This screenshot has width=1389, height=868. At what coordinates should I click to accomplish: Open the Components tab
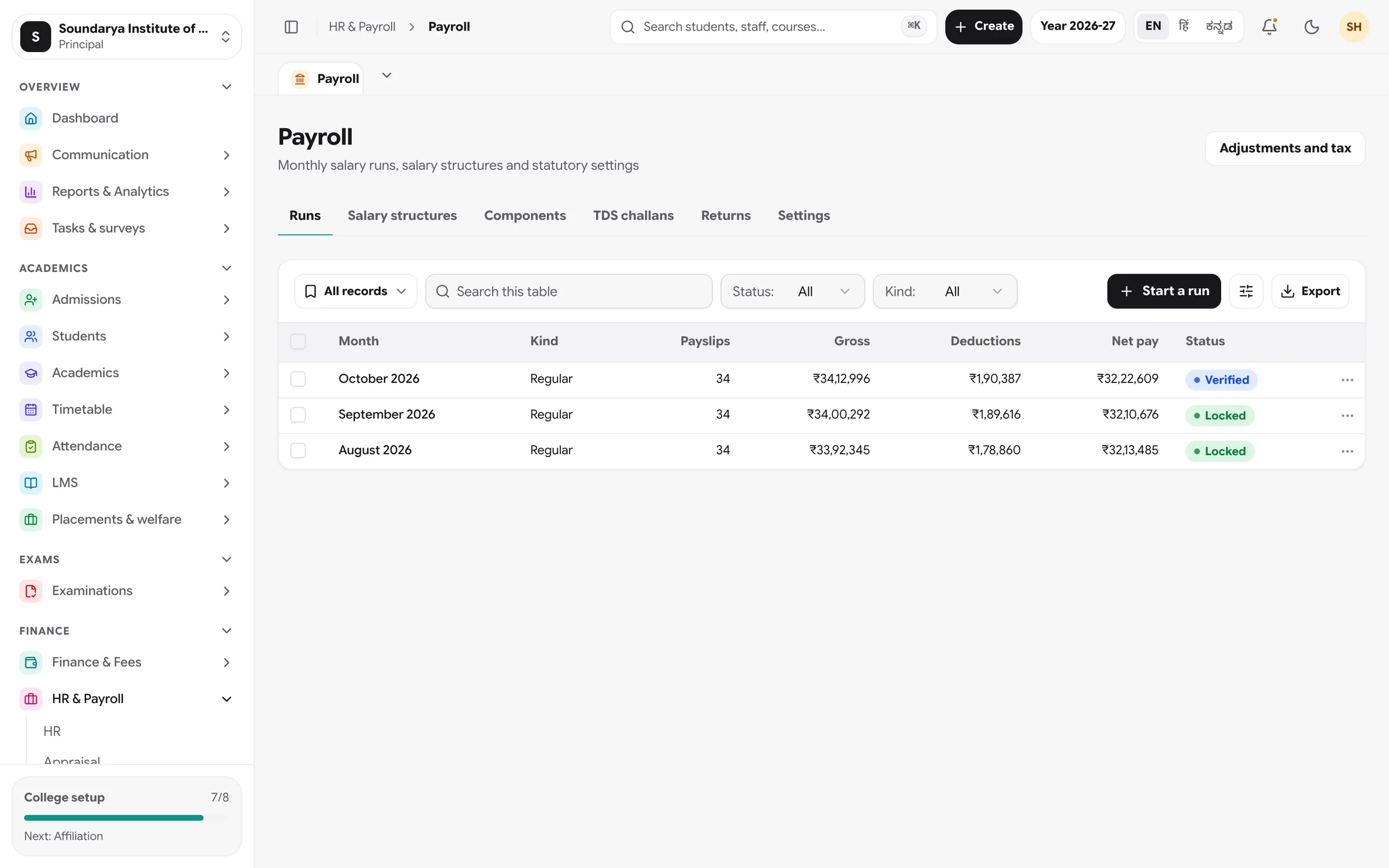(525, 215)
